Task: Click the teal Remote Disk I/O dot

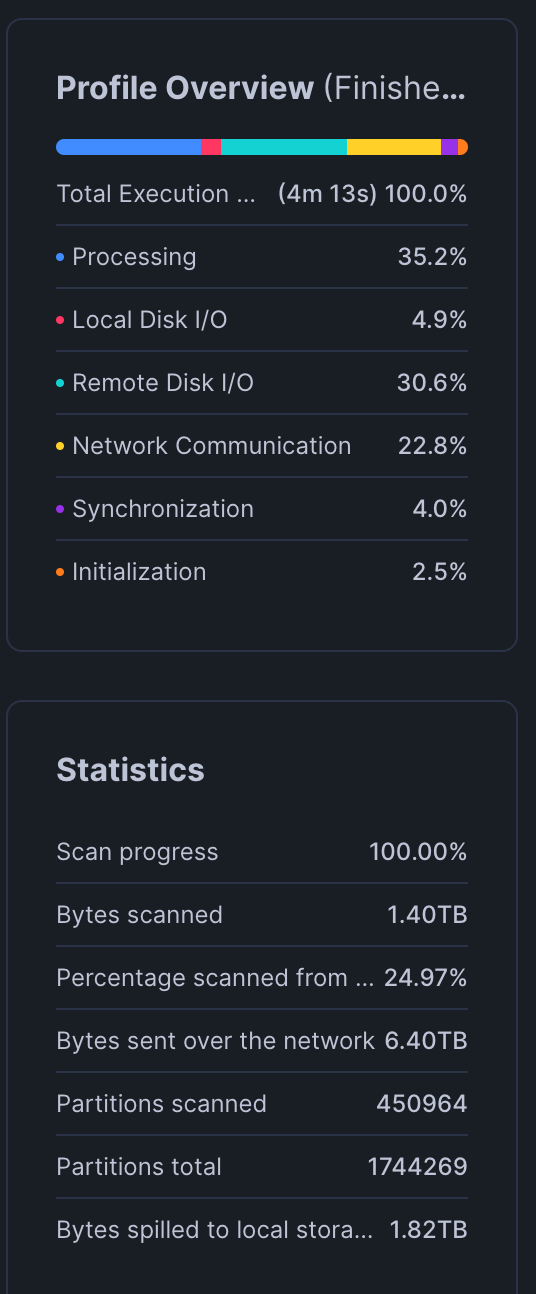Action: coord(60,383)
